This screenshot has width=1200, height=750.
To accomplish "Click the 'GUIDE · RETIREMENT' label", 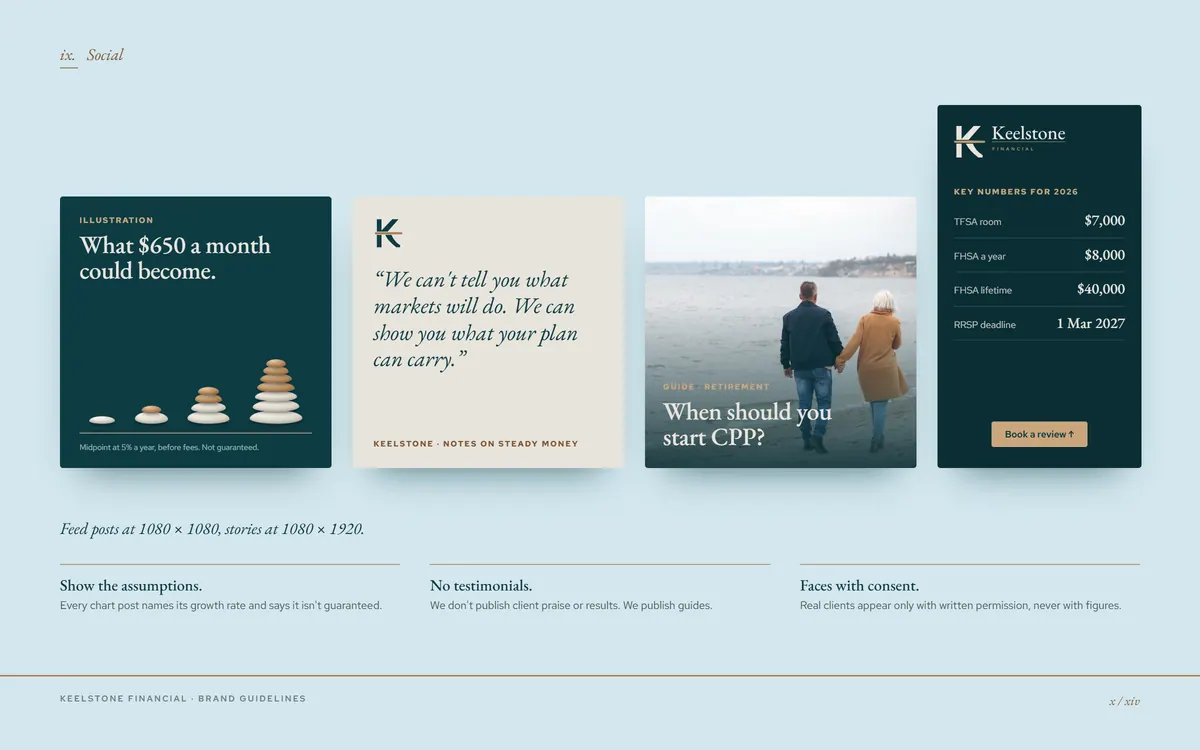I will [716, 386].
